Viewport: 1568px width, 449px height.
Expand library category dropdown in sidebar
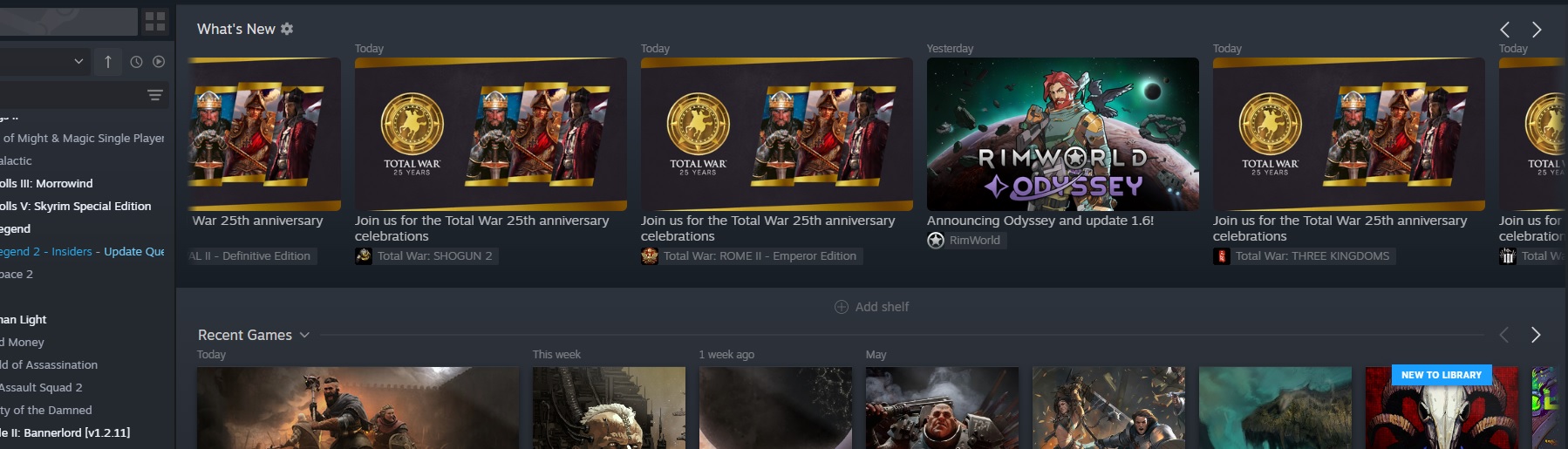pyautogui.click(x=78, y=62)
